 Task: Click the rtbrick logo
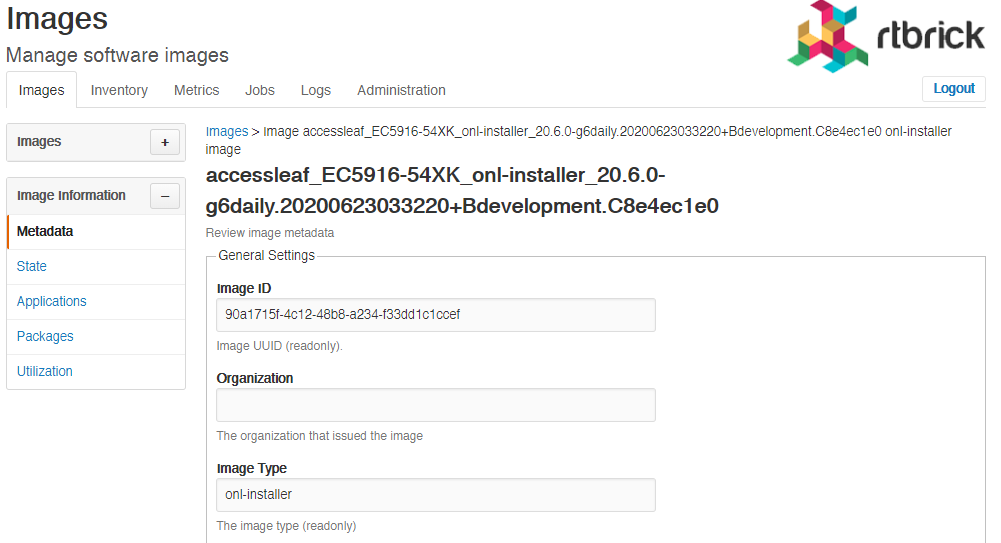[x=886, y=36]
